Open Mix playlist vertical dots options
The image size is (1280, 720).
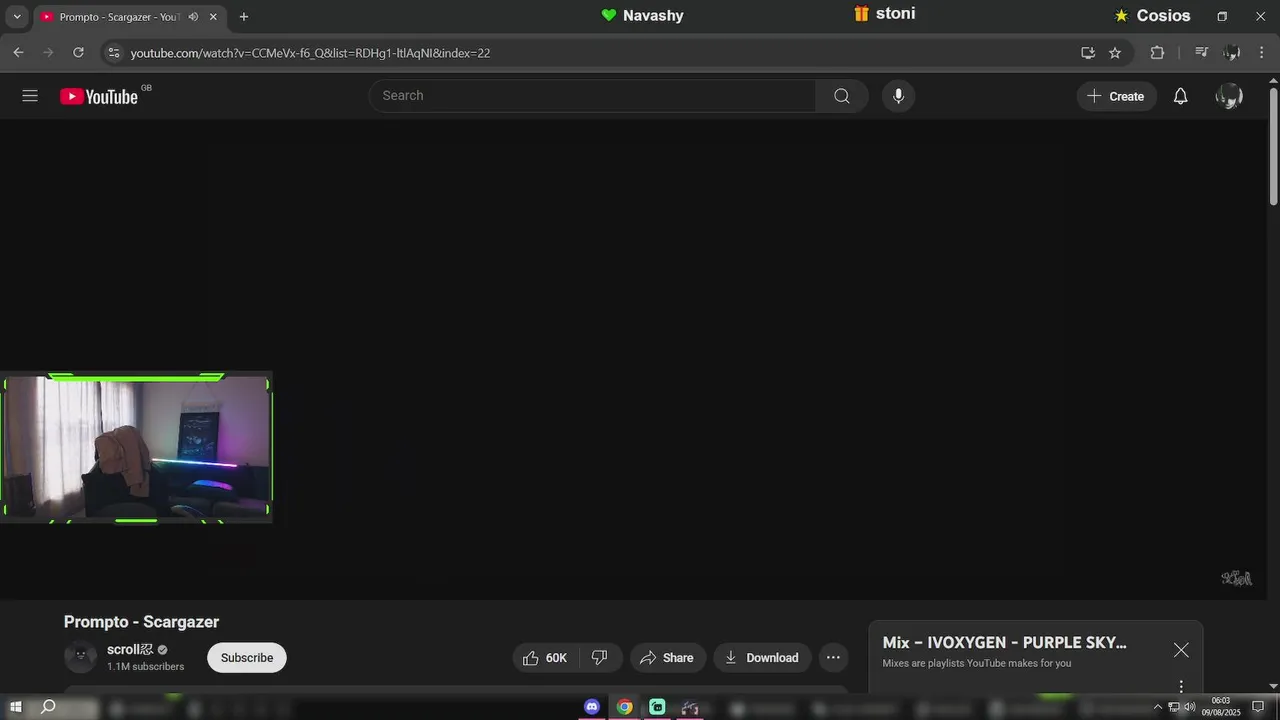pyautogui.click(x=1181, y=686)
